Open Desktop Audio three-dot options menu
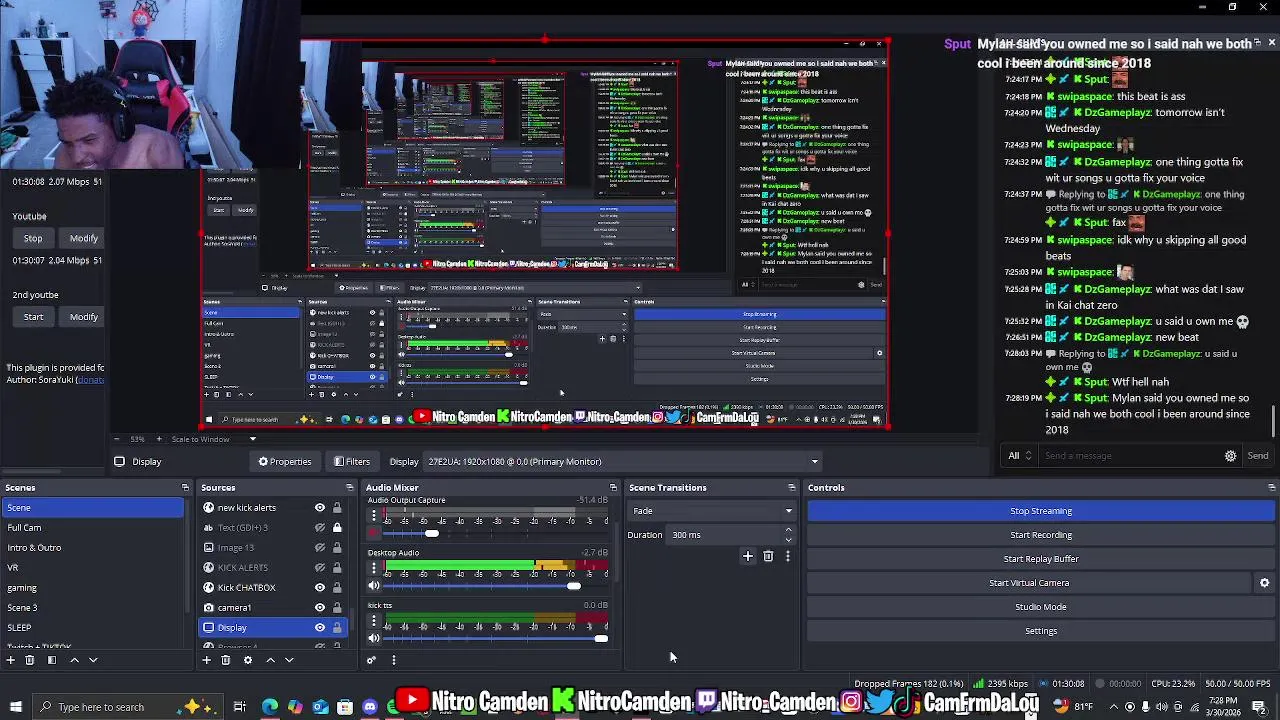This screenshot has width=1280, height=720. 374,568
